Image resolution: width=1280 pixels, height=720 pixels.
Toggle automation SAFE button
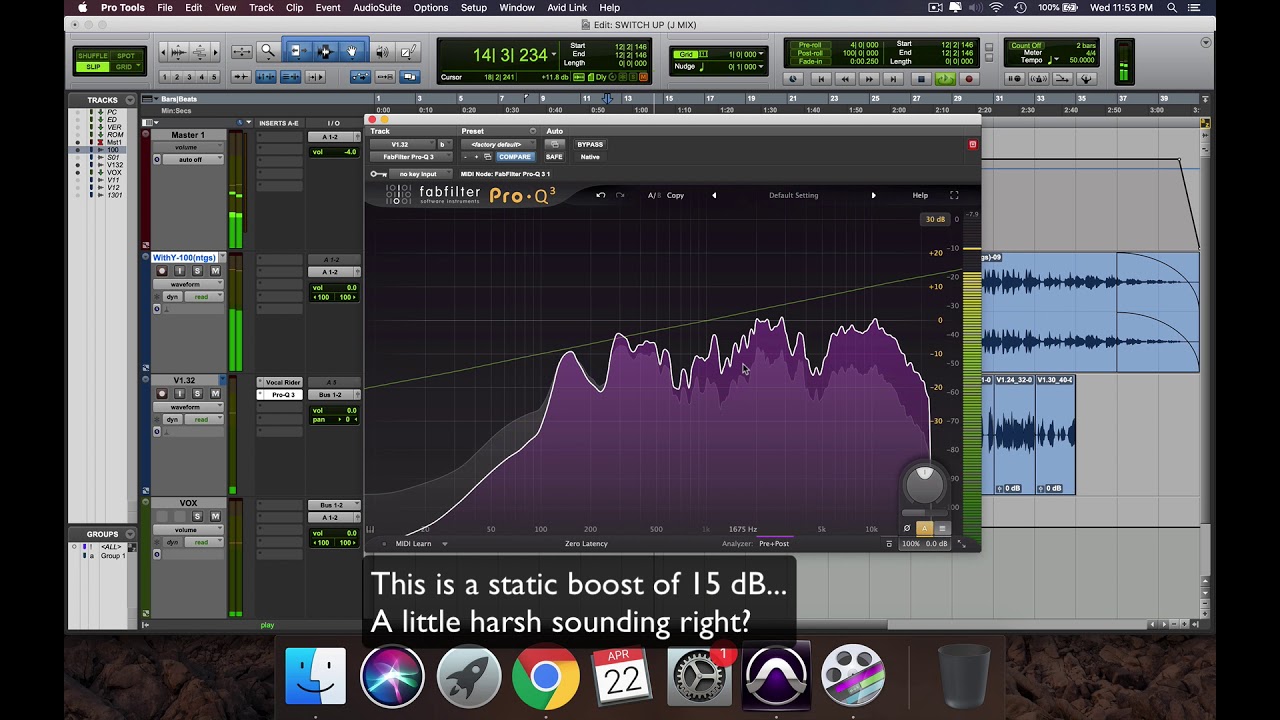coord(554,157)
